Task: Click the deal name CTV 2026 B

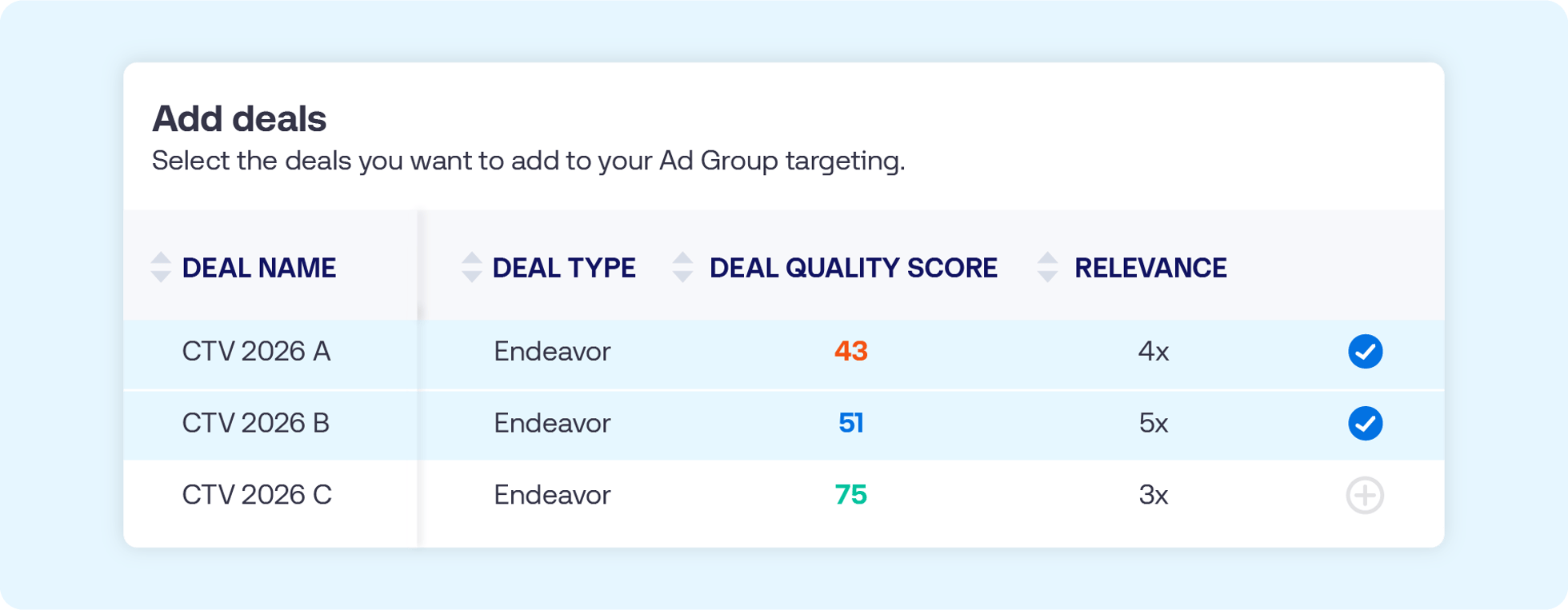Action: 255,424
